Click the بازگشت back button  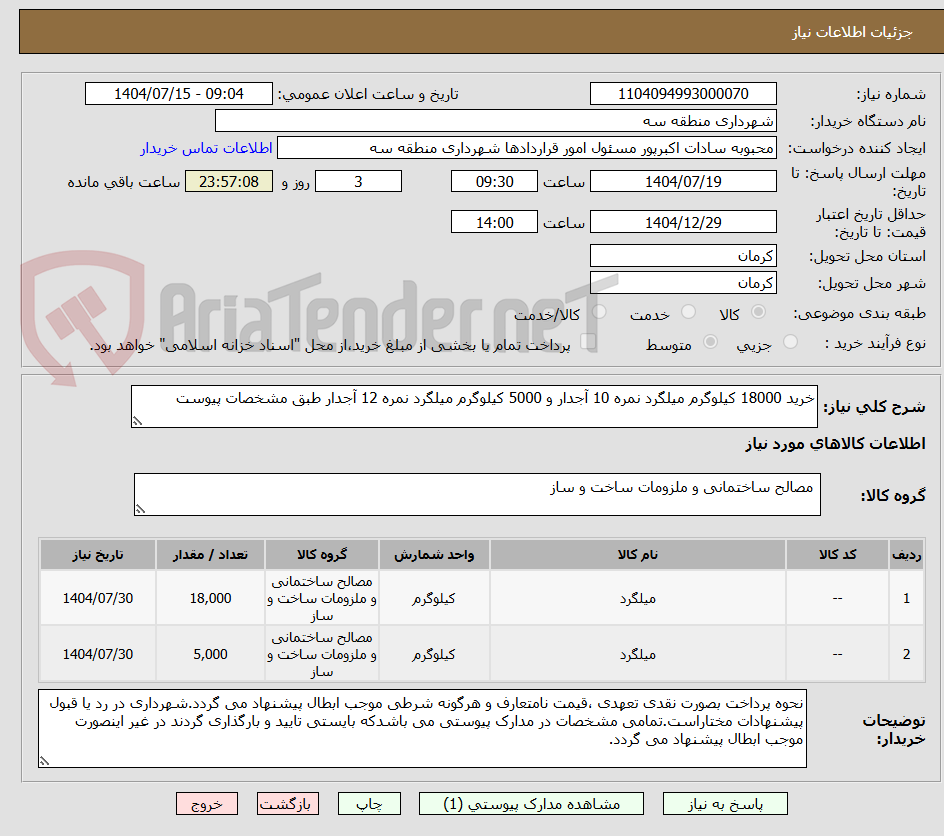(287, 804)
